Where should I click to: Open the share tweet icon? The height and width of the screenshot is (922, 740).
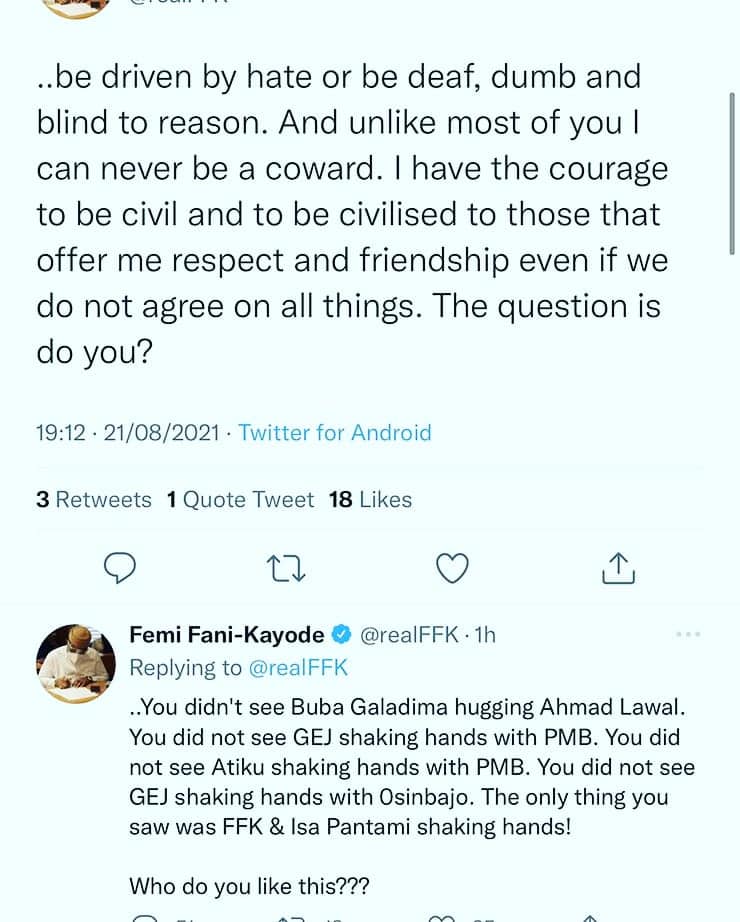coord(618,568)
